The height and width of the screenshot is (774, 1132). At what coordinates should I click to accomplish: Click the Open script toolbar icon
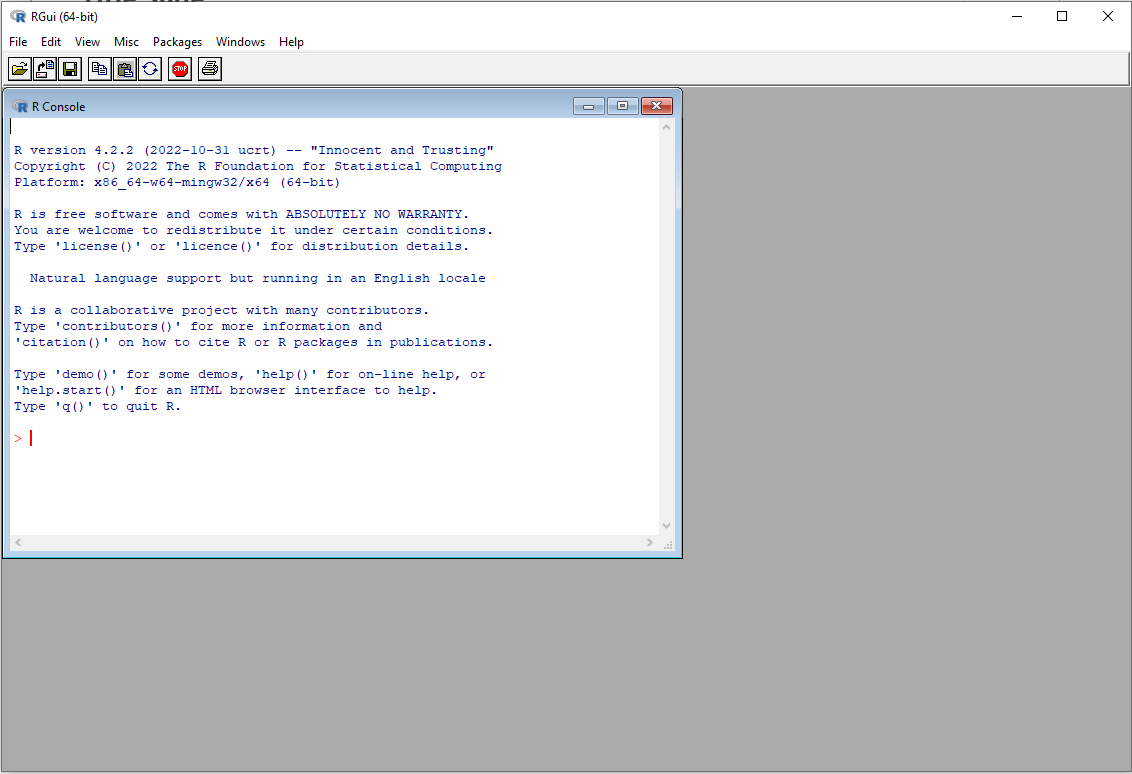coord(19,69)
